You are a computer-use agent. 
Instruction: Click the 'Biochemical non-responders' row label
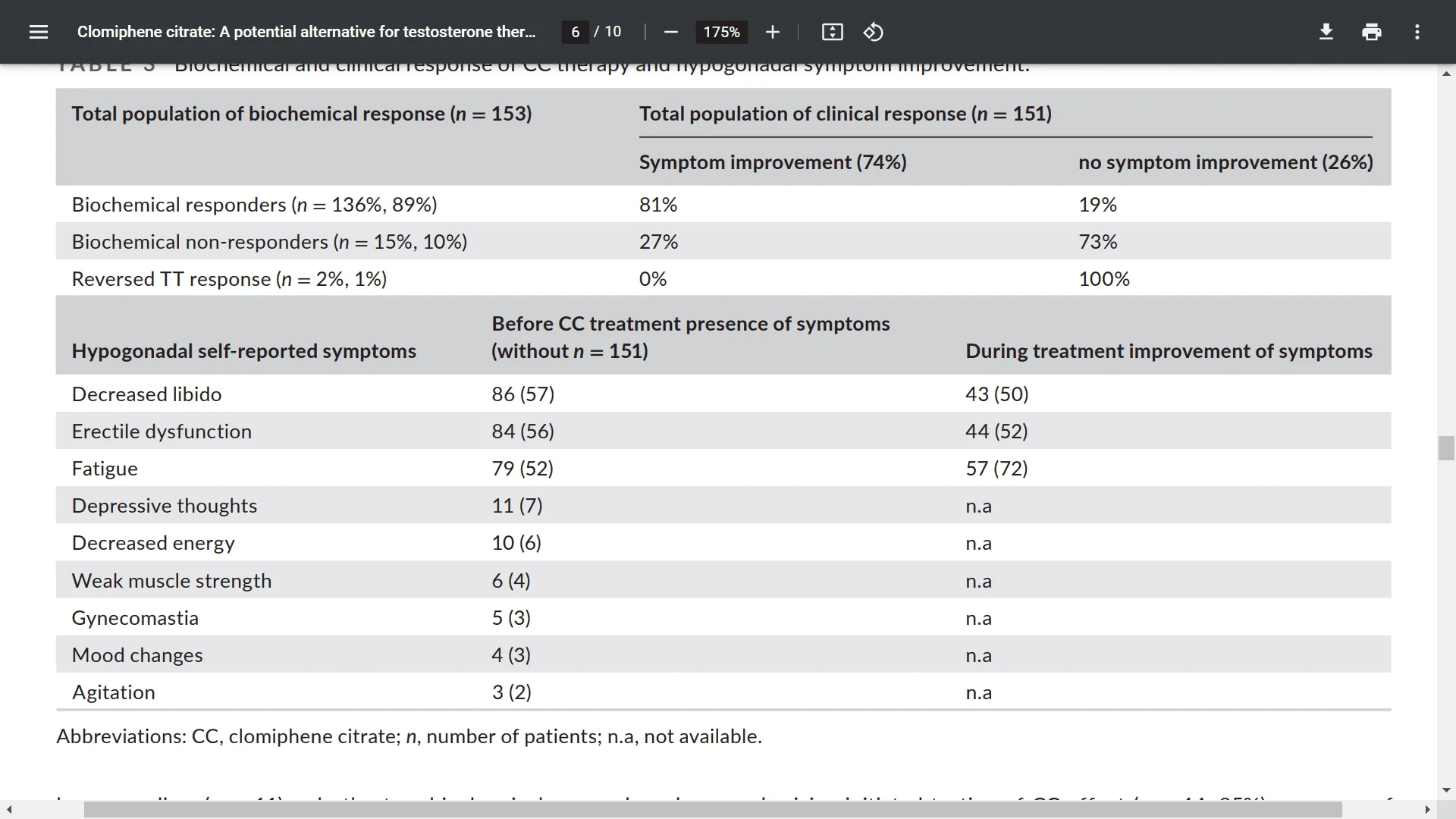pos(269,242)
